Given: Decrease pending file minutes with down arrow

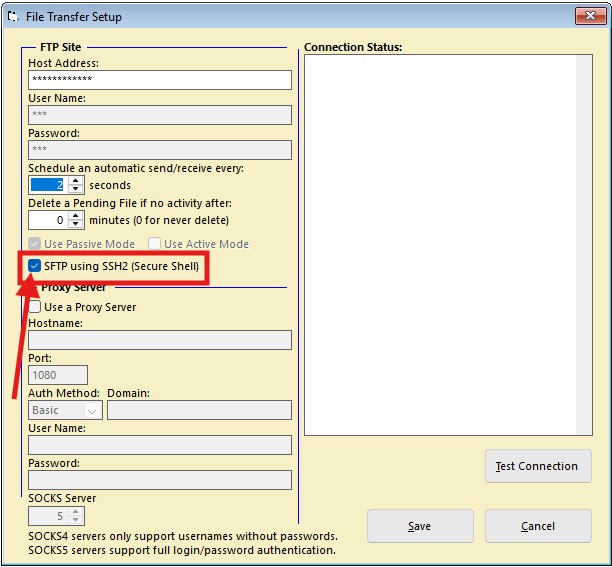Looking at the screenshot, I should click(x=76, y=224).
